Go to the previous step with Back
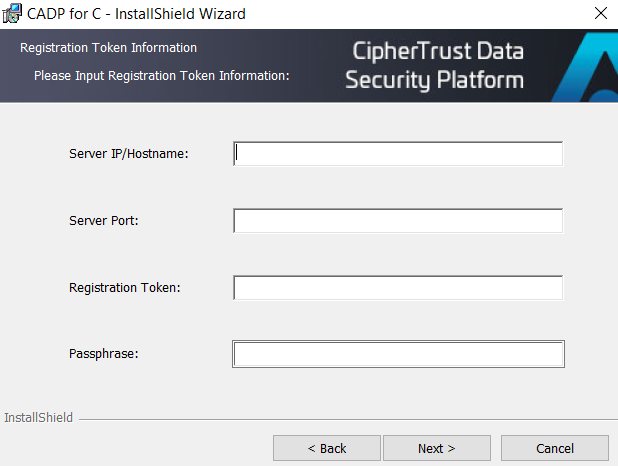The image size is (618, 466). pos(327,448)
